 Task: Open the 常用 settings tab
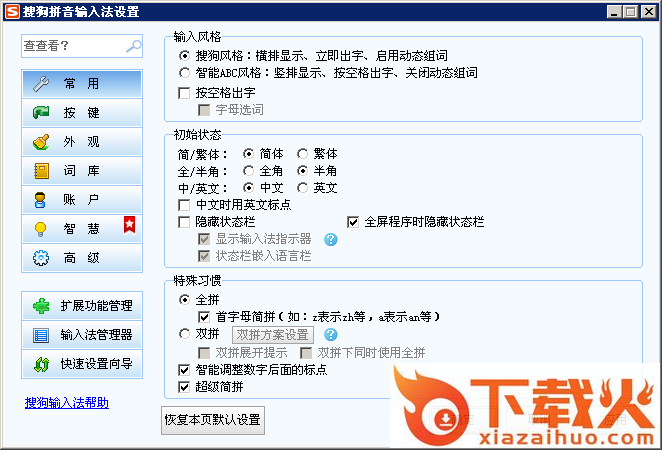point(82,84)
